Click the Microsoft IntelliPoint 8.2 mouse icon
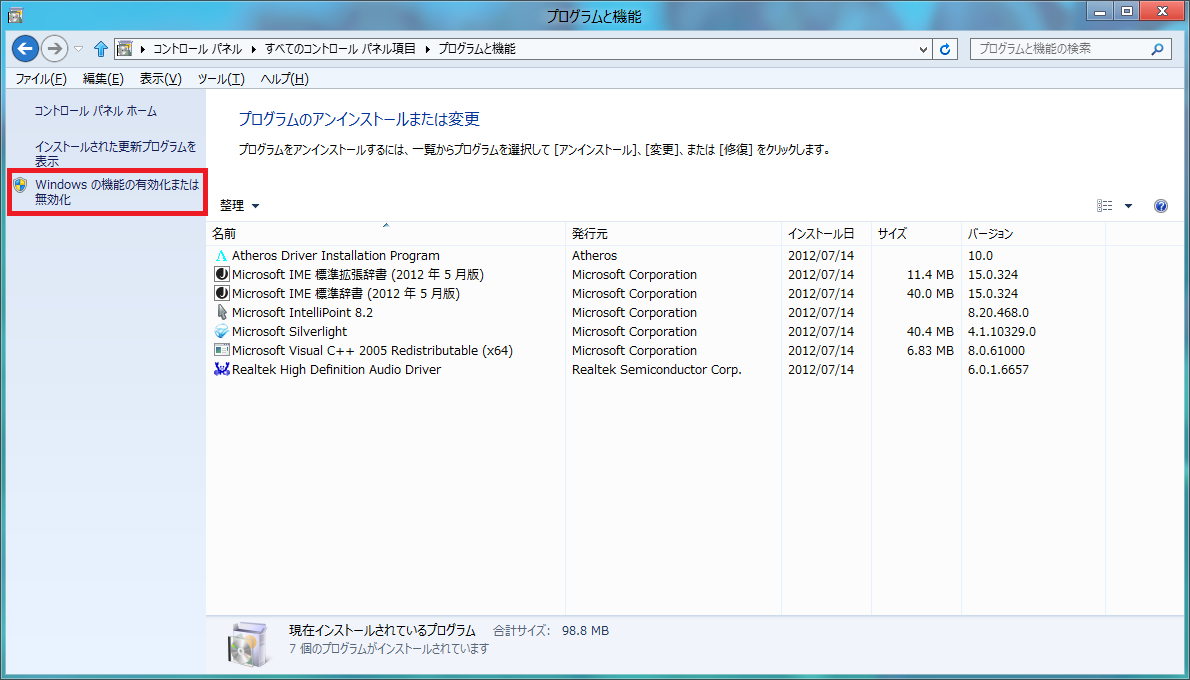 coord(221,313)
